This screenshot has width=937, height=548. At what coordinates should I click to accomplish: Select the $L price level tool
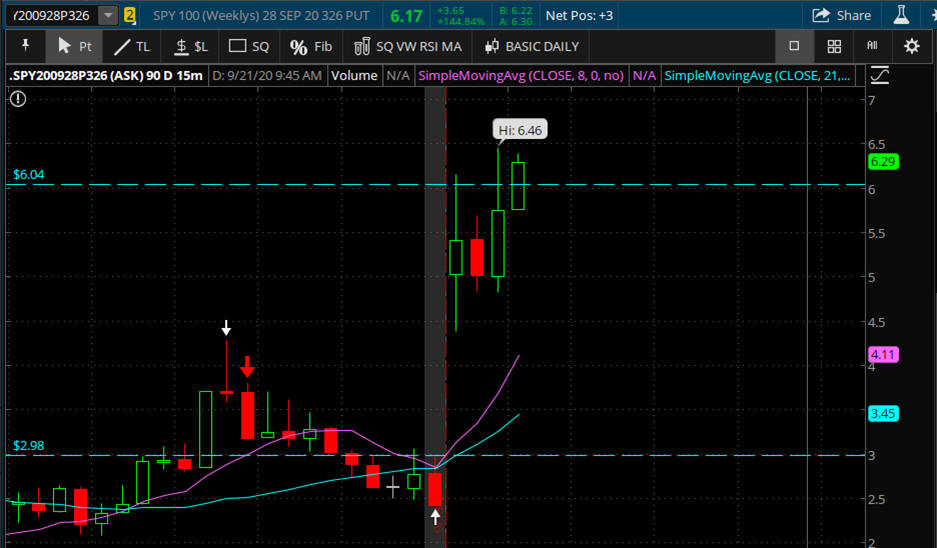tap(191, 47)
